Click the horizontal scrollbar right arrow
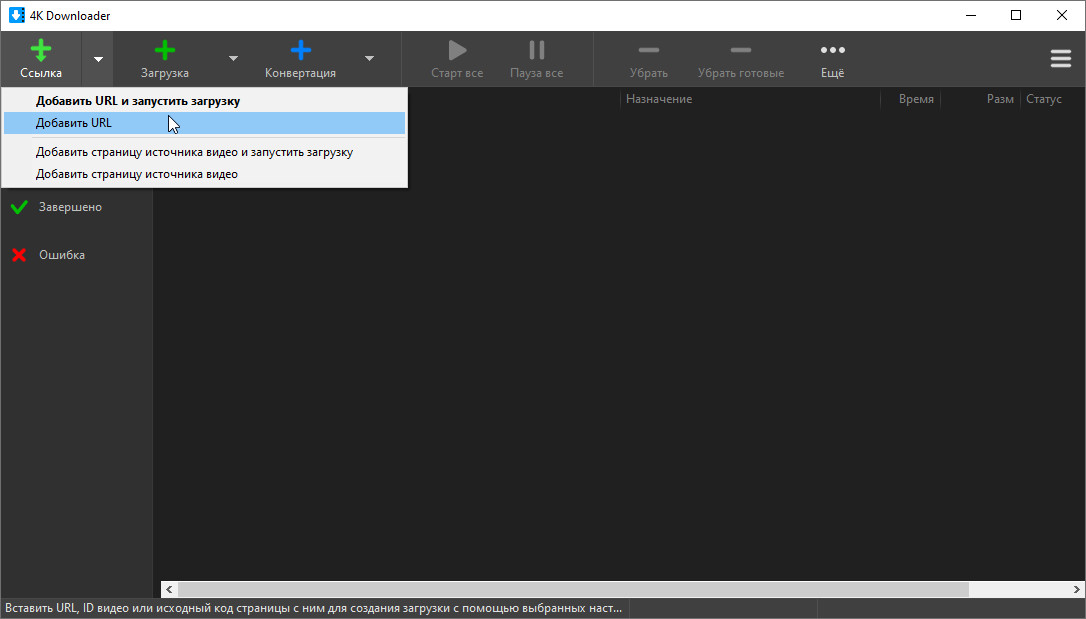Viewport: 1086px width, 619px height. click(x=1076, y=589)
